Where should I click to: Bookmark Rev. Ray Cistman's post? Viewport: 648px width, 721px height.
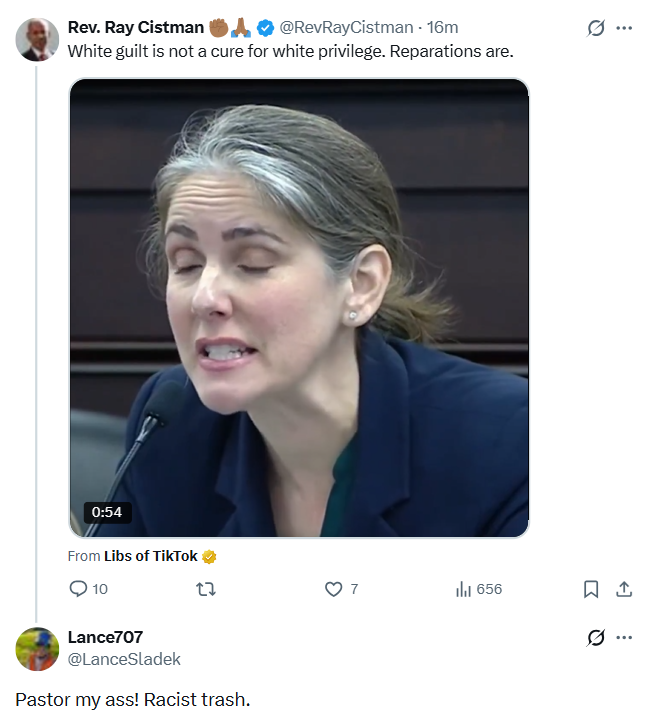click(591, 589)
